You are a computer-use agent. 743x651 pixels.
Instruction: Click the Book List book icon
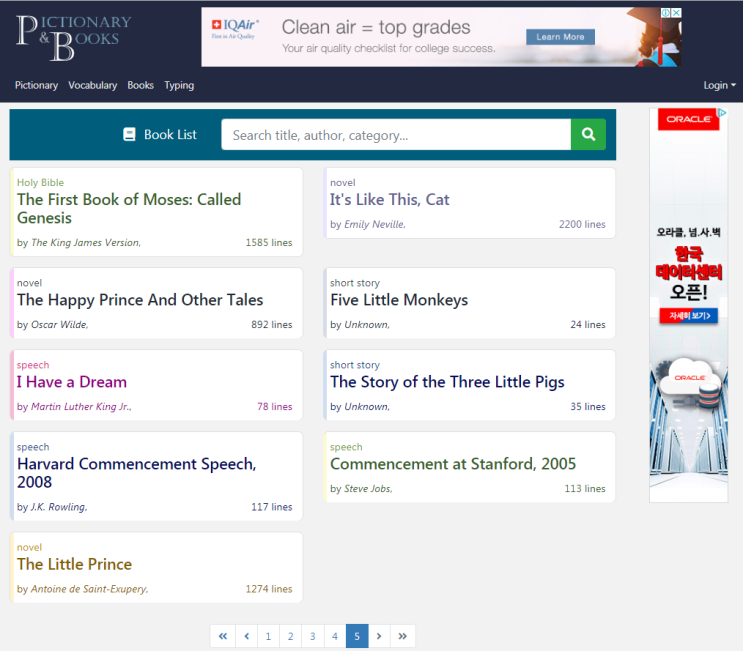pyautogui.click(x=129, y=135)
